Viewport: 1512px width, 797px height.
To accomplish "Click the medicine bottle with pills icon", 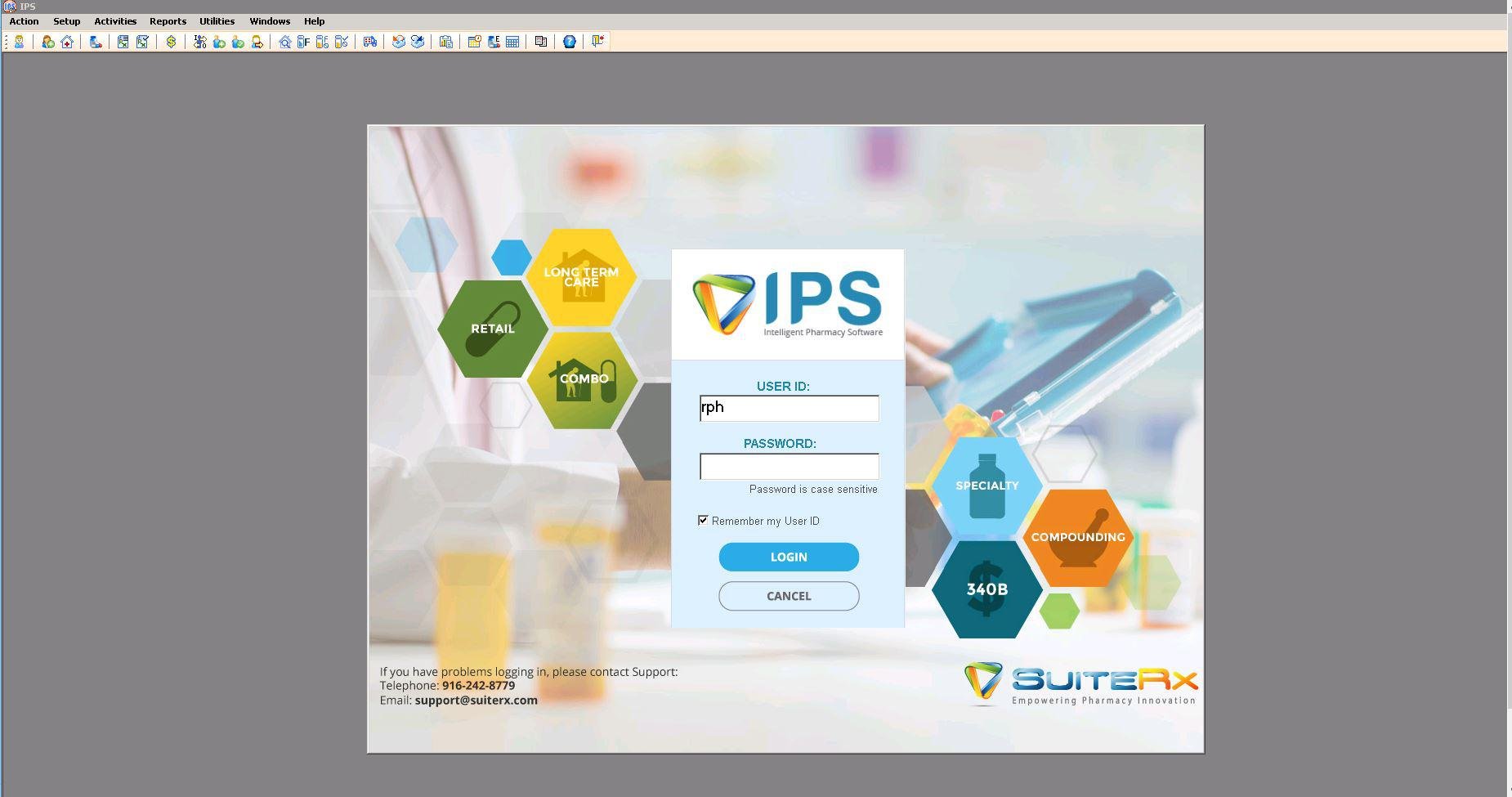I will click(96, 42).
